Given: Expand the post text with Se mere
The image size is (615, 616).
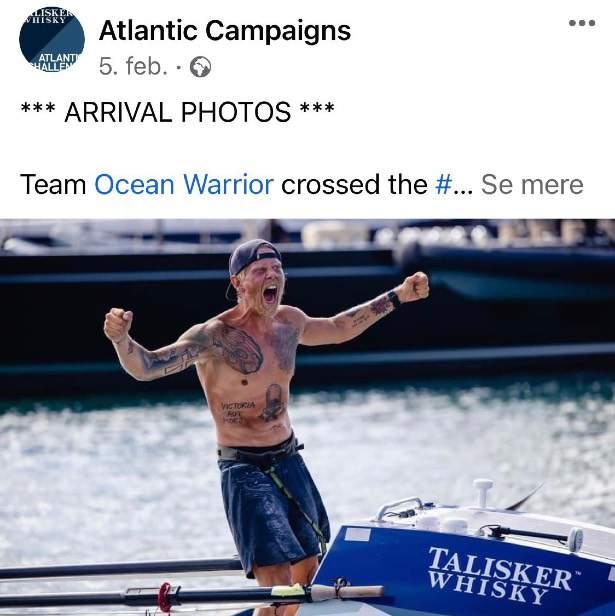Looking at the screenshot, I should [x=532, y=184].
